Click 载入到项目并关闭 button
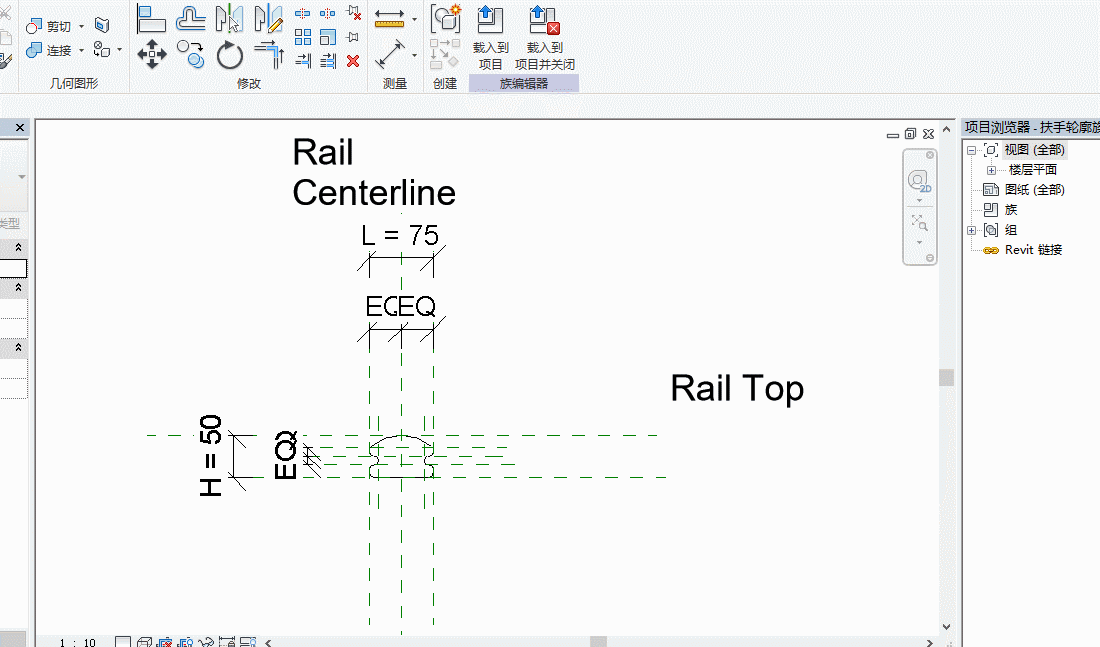 [544, 39]
